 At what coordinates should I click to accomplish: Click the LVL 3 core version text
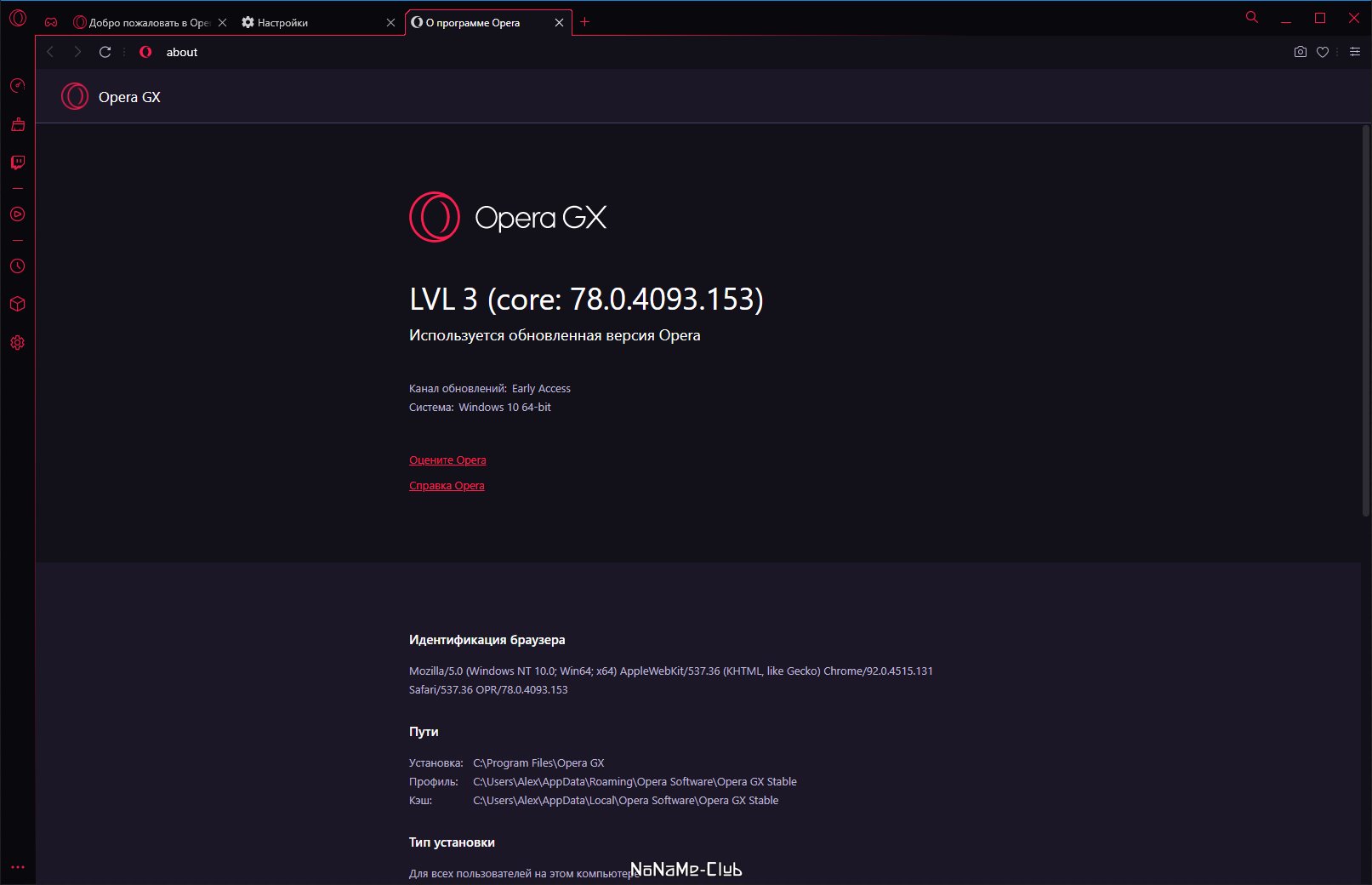pos(586,300)
